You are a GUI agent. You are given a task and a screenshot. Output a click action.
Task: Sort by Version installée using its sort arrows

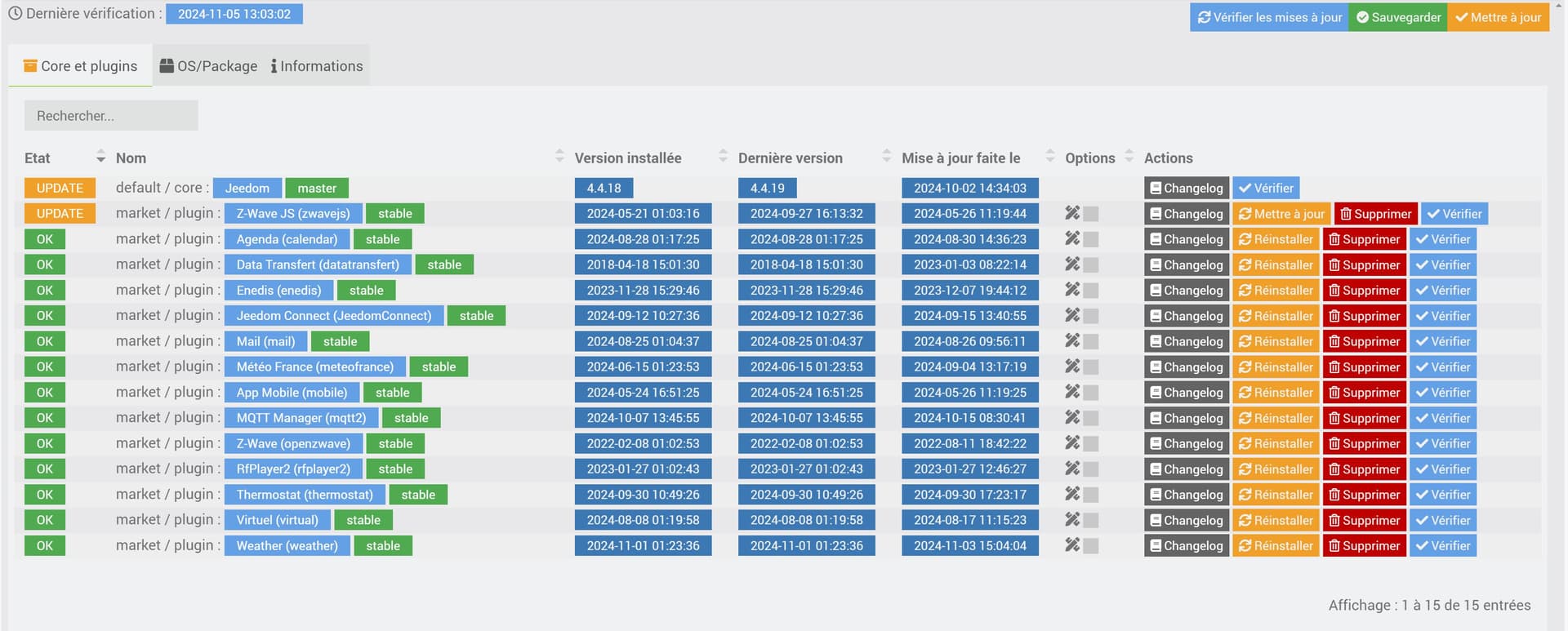click(723, 156)
